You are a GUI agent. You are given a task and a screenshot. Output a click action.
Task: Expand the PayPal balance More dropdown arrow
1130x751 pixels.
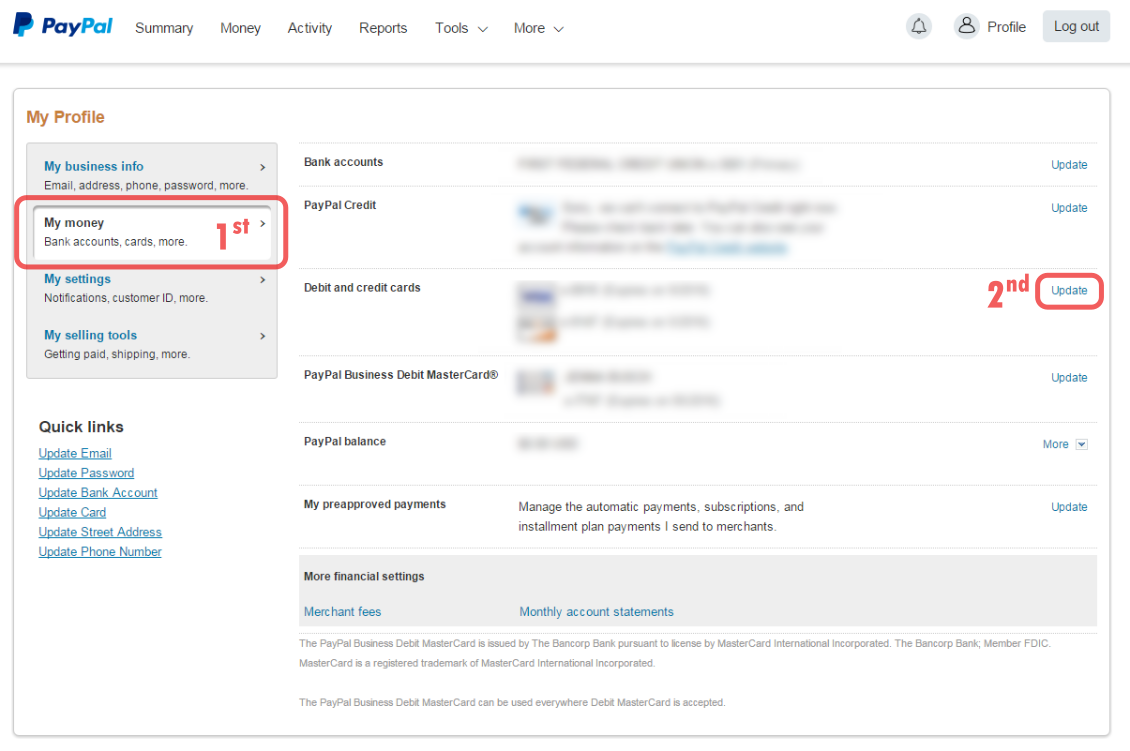1081,445
